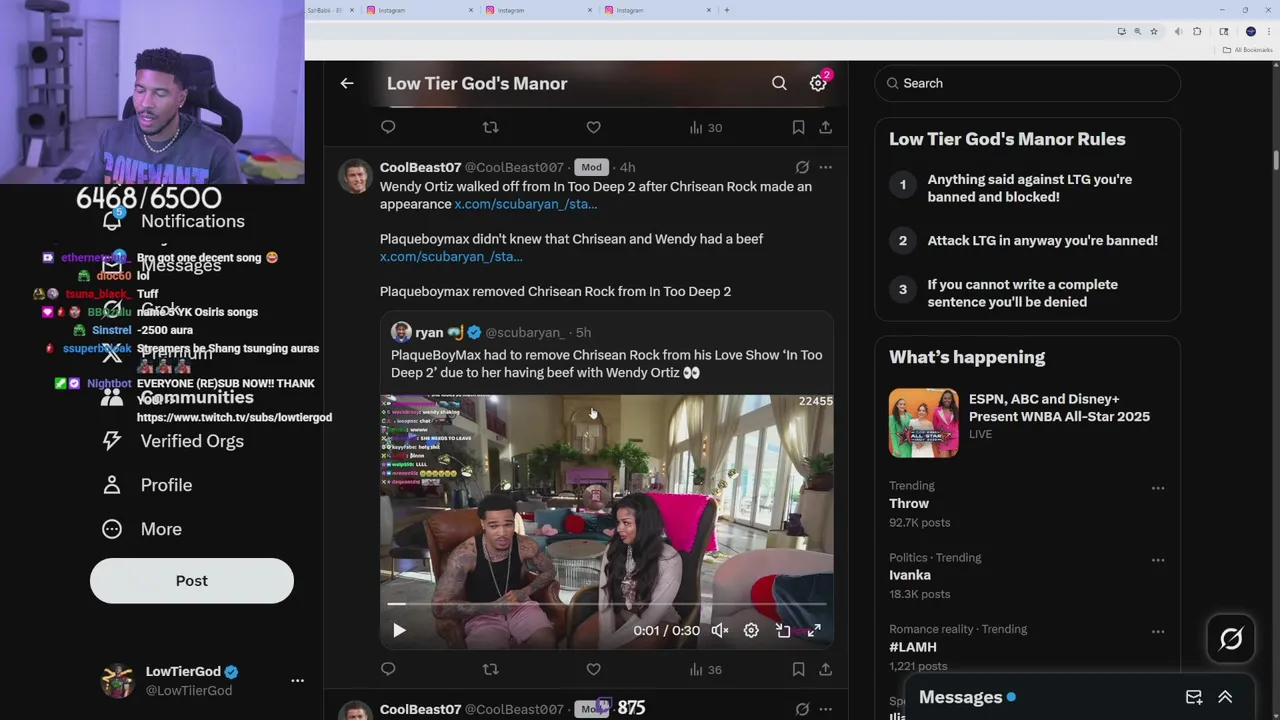This screenshot has height=720, width=1280.
Task: Like the post with 36 views
Action: click(593, 669)
